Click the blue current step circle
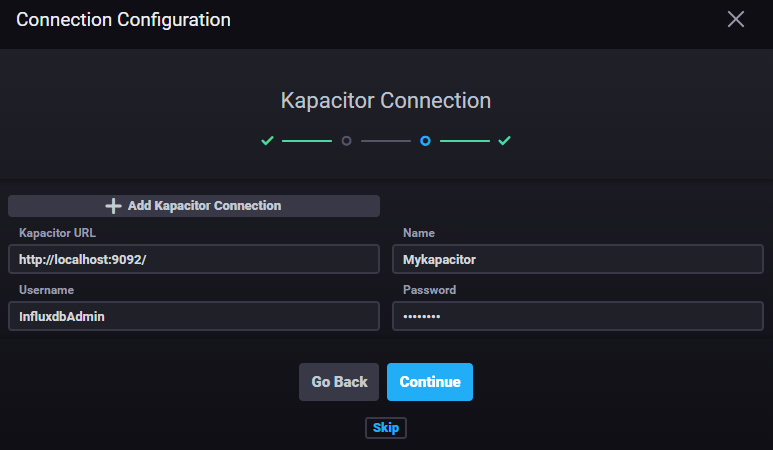773x450 pixels. pyautogui.click(x=425, y=141)
